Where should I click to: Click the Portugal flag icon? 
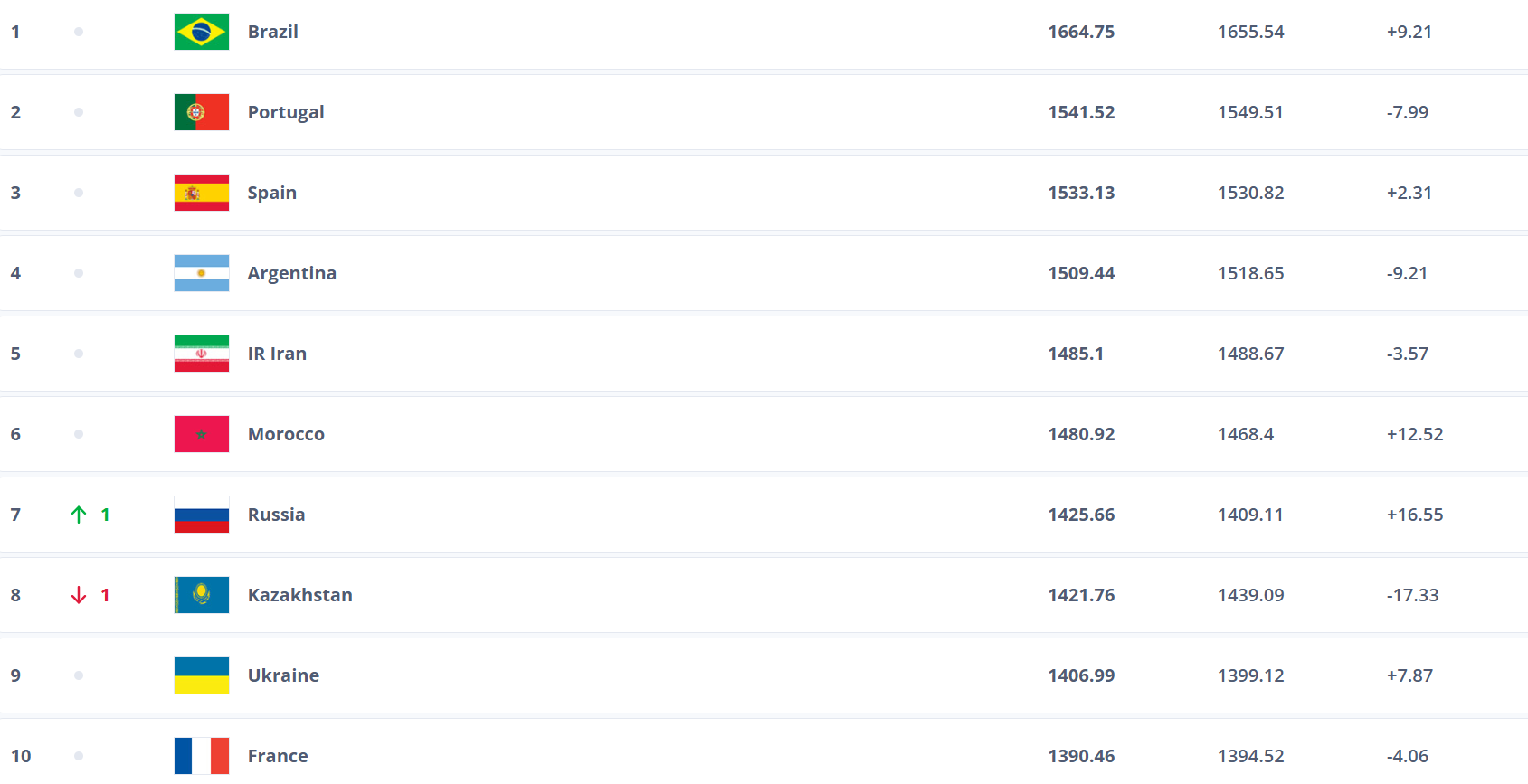[201, 112]
